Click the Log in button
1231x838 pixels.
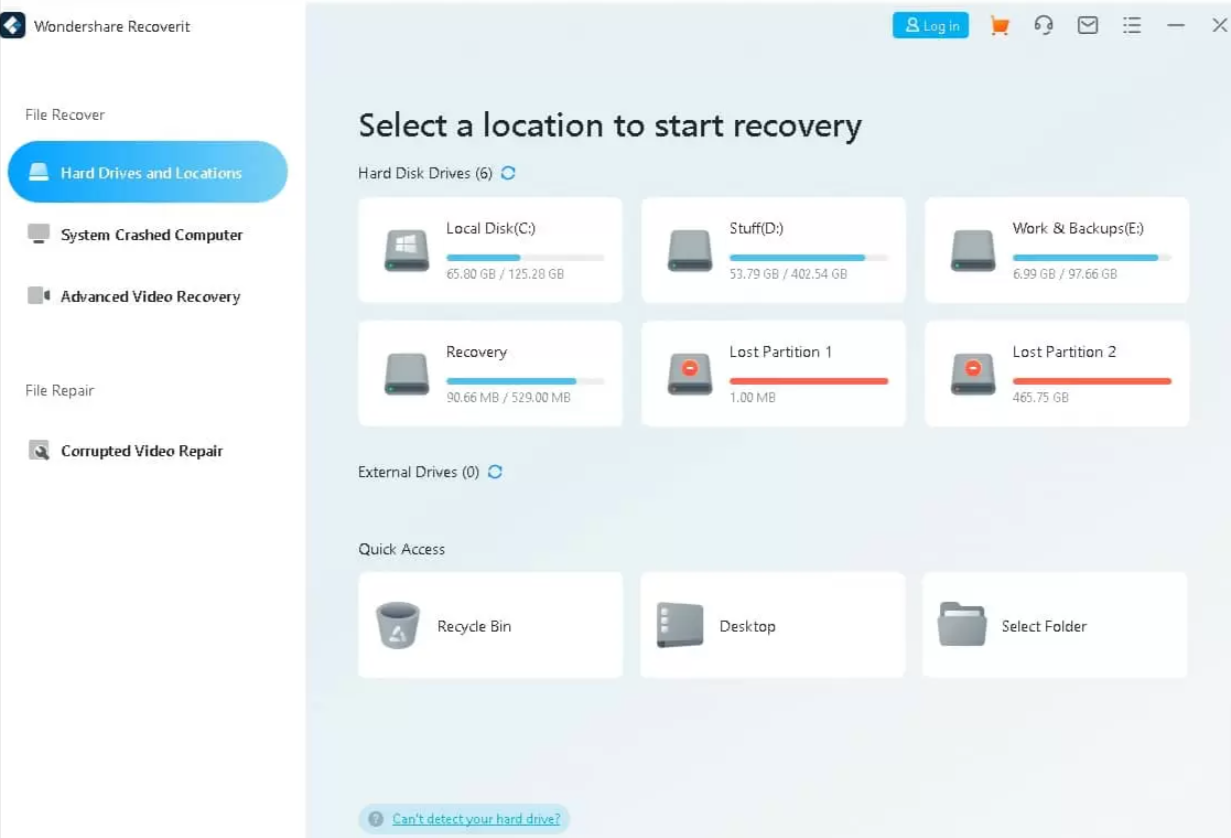point(930,26)
